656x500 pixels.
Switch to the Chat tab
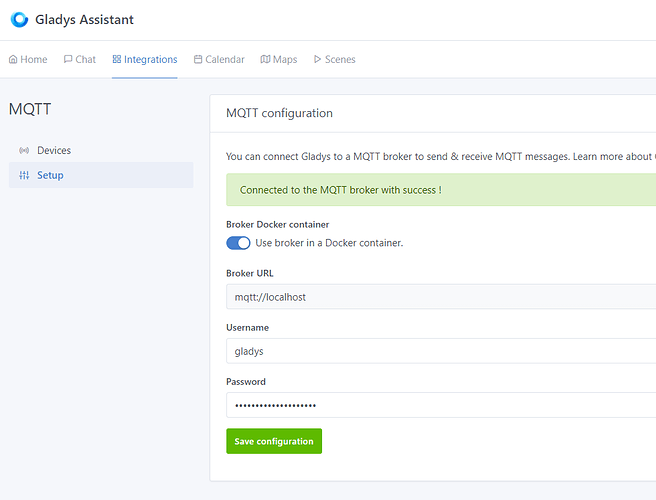pyautogui.click(x=79, y=59)
